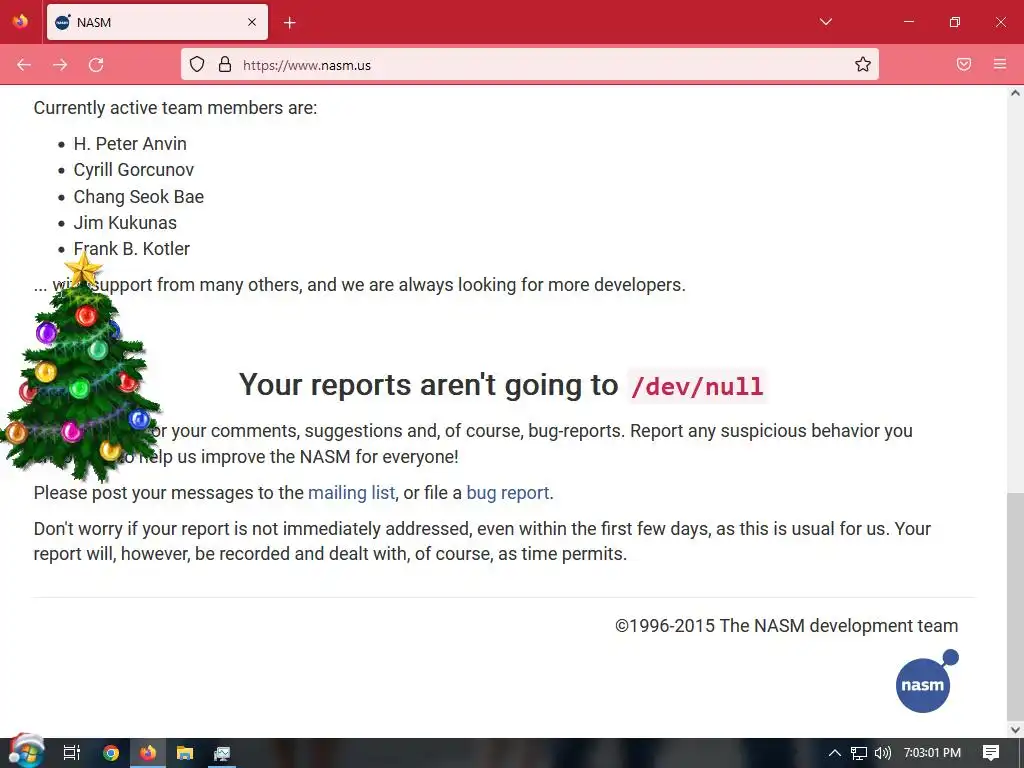
Task: View site security via padlock icon
Action: click(x=225, y=64)
